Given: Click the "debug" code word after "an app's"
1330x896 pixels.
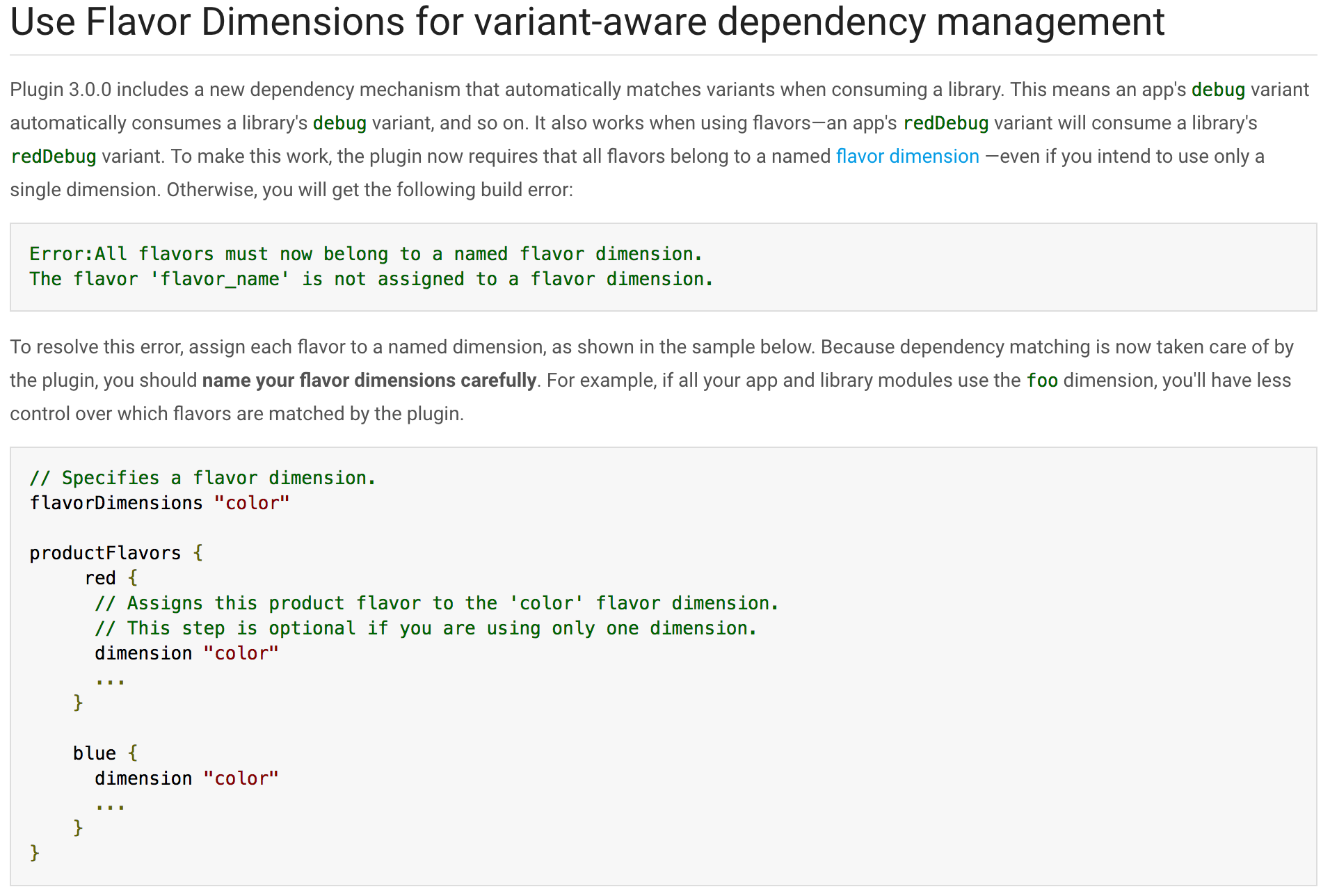Looking at the screenshot, I should click(1217, 90).
